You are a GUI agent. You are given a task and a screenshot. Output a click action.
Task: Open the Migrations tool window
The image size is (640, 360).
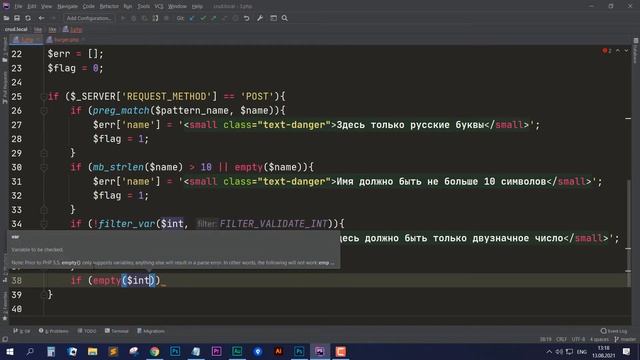[151, 331]
